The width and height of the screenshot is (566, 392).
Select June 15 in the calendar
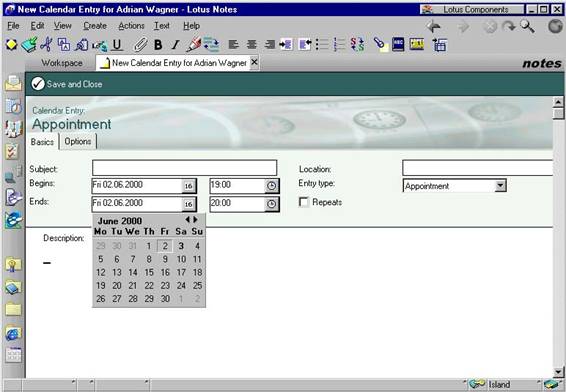[x=149, y=273]
